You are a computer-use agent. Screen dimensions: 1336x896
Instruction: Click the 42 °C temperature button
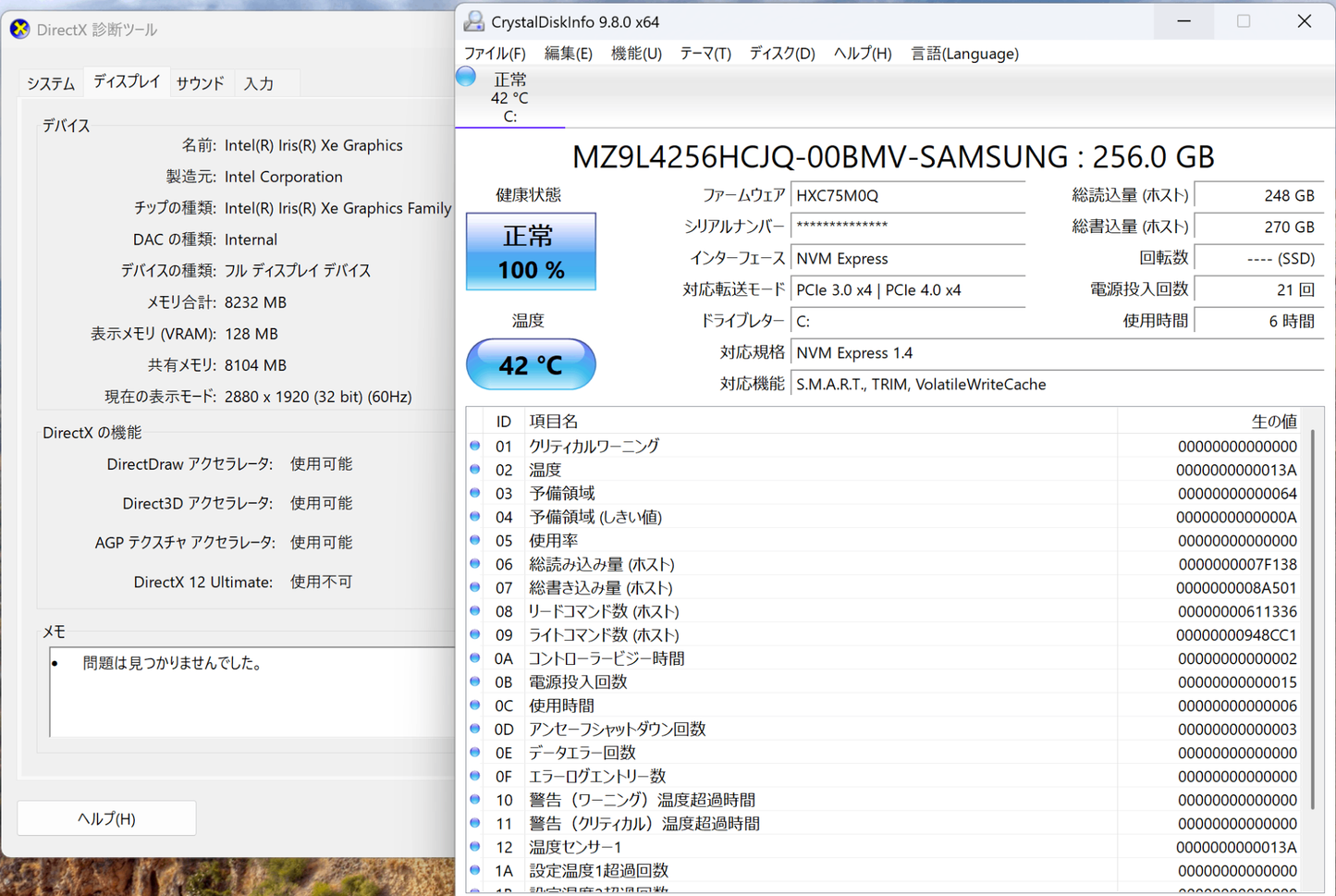pyautogui.click(x=531, y=364)
